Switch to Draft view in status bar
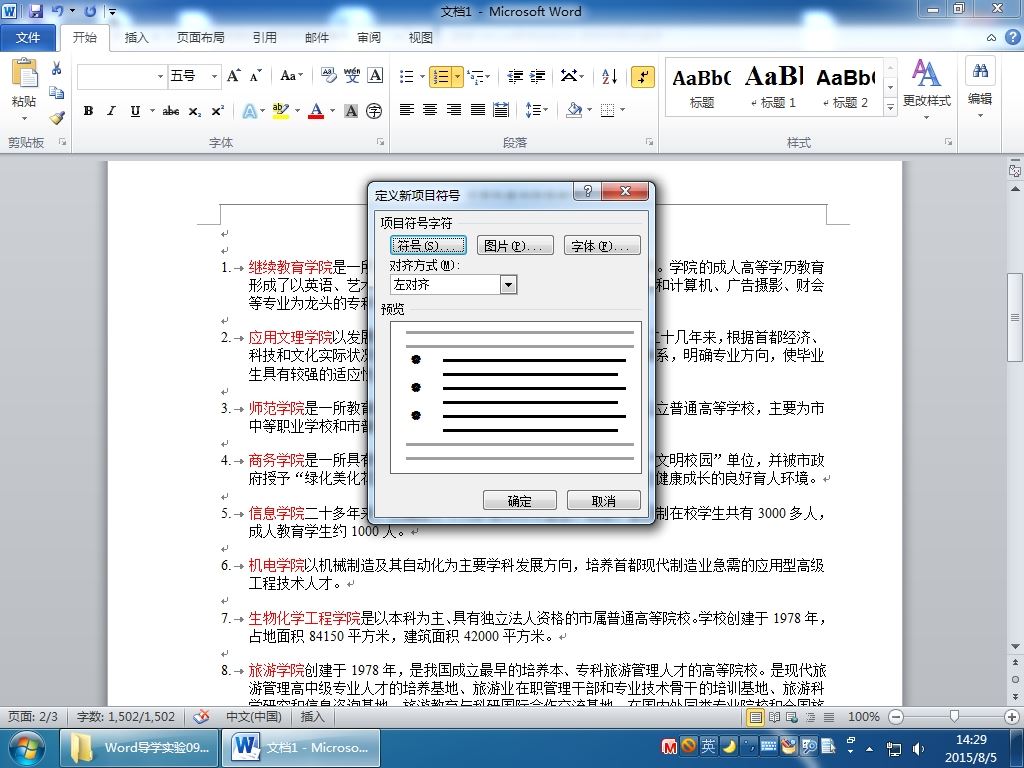The width and height of the screenshot is (1024, 768). coord(829,717)
